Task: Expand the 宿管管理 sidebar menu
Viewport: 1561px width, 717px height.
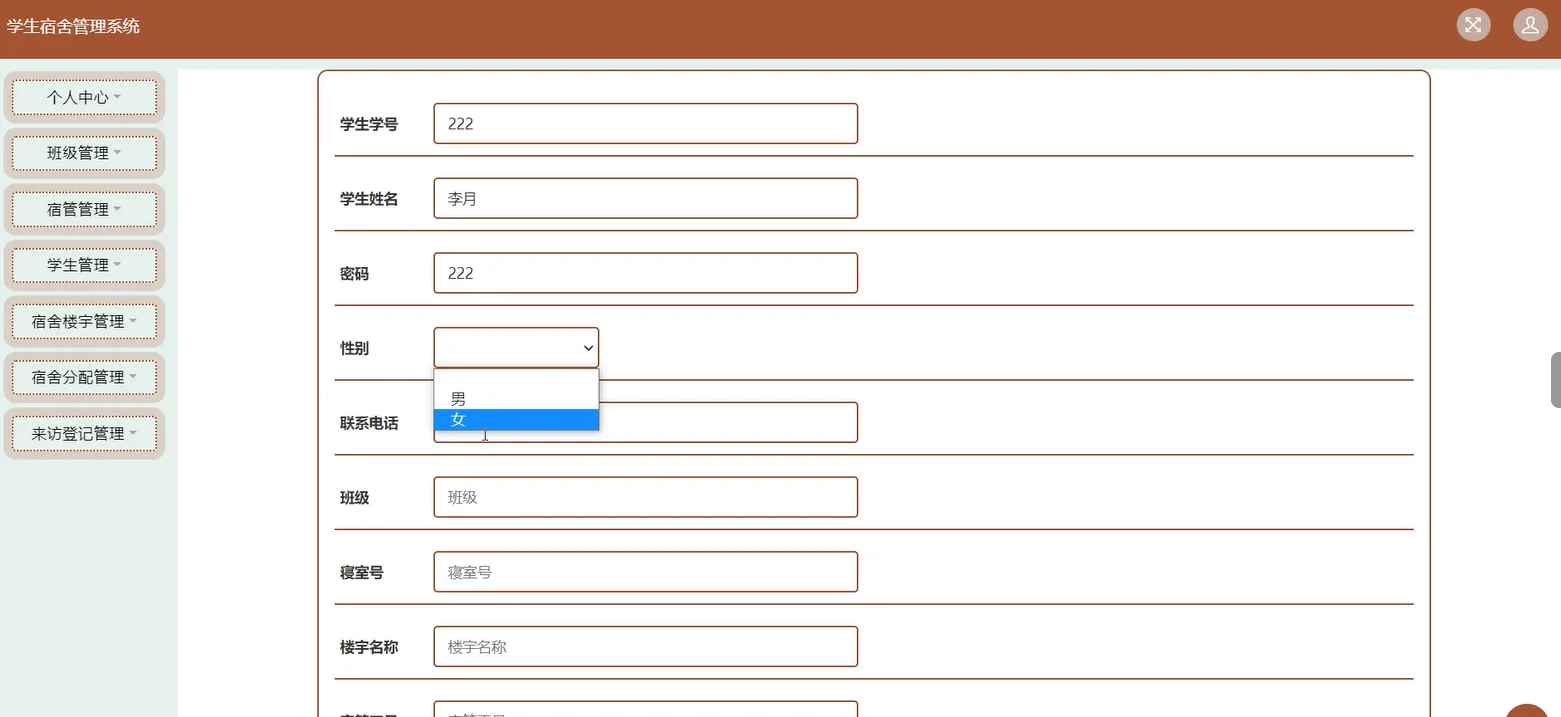Action: 84,209
